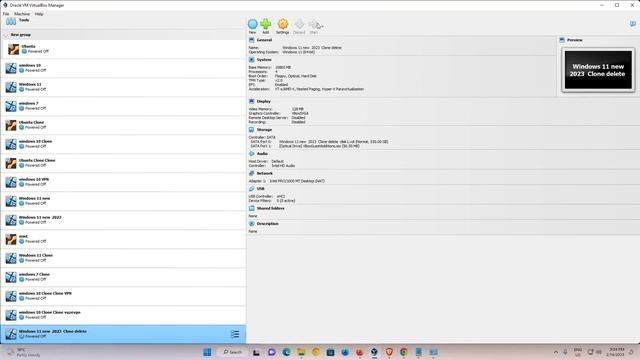Select the Windows 11 virtual machine
The width and height of the screenshot is (640, 360).
point(123,87)
